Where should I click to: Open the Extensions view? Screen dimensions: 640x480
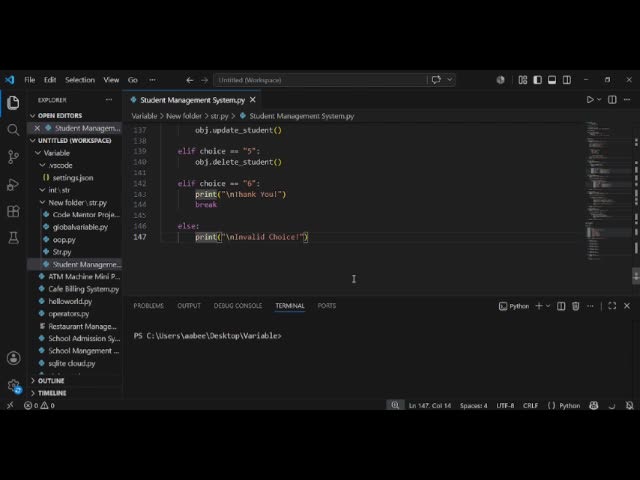coord(13,211)
